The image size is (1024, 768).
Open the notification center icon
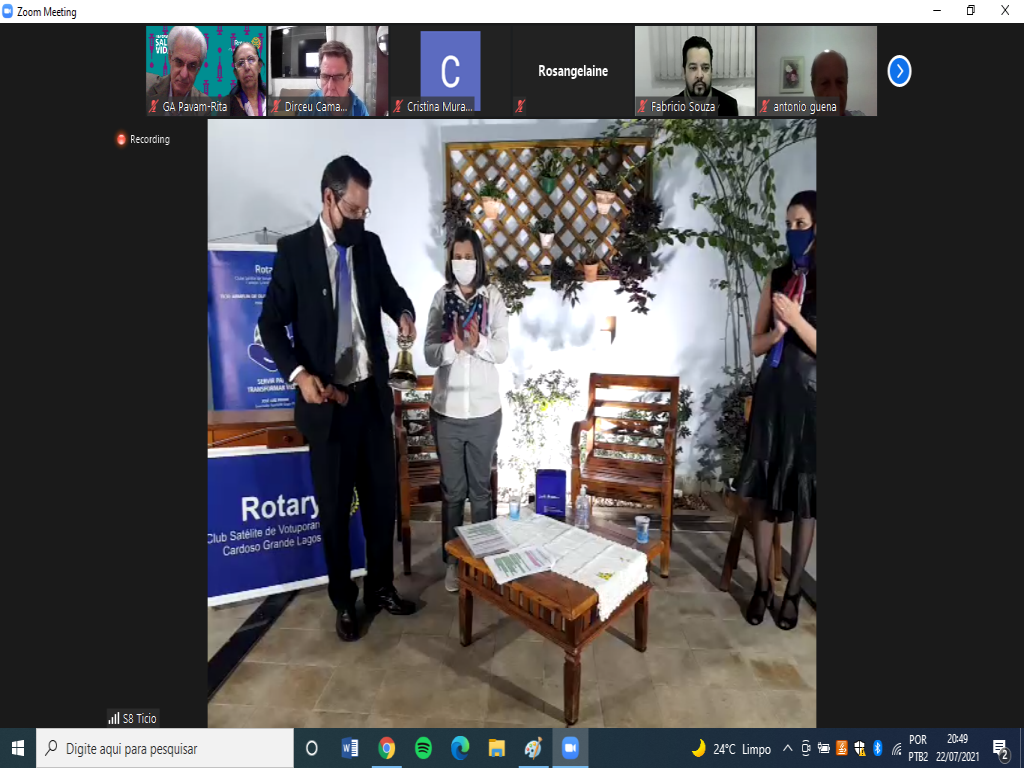[1000, 748]
